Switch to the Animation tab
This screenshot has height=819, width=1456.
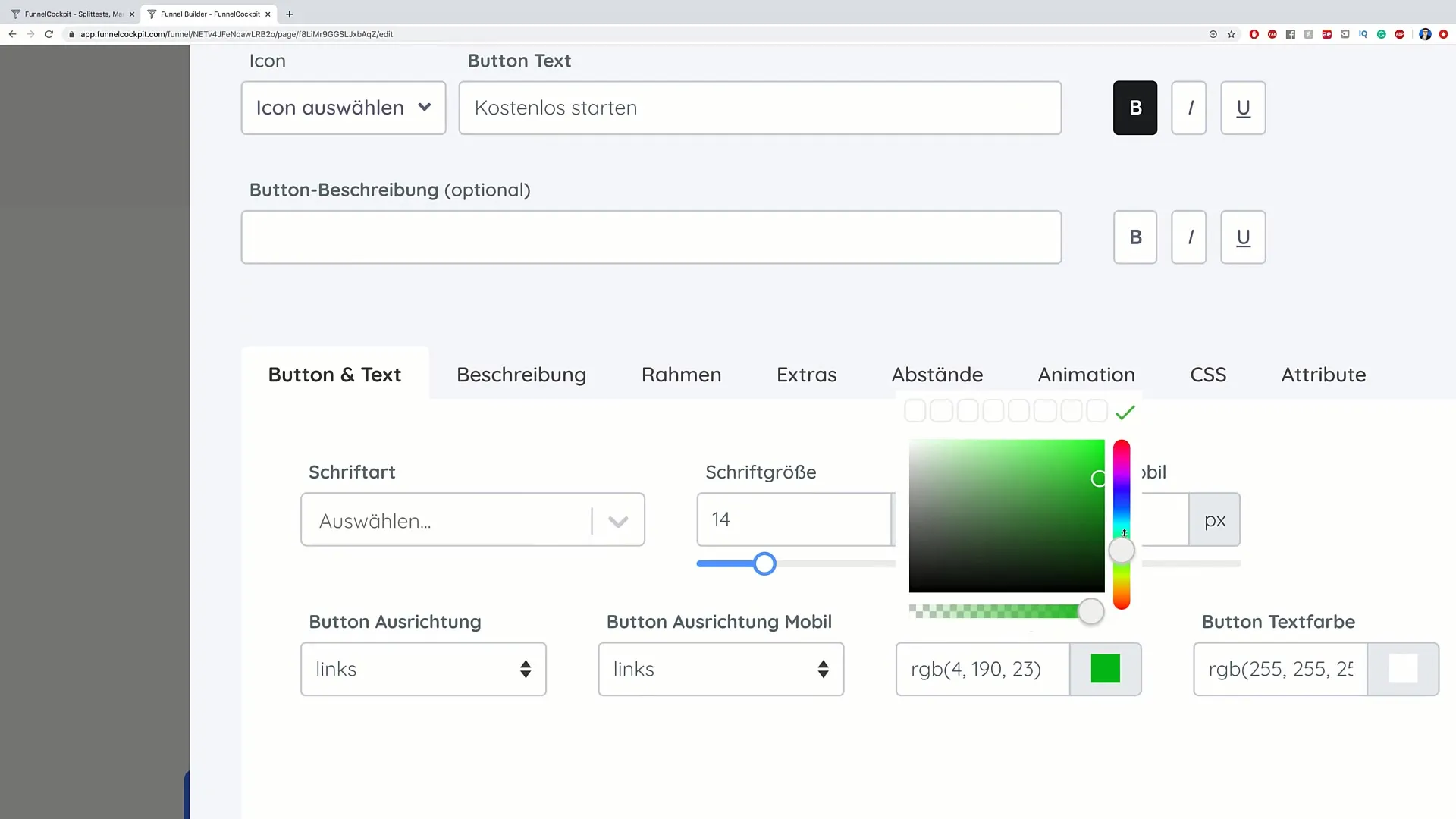tap(1086, 374)
